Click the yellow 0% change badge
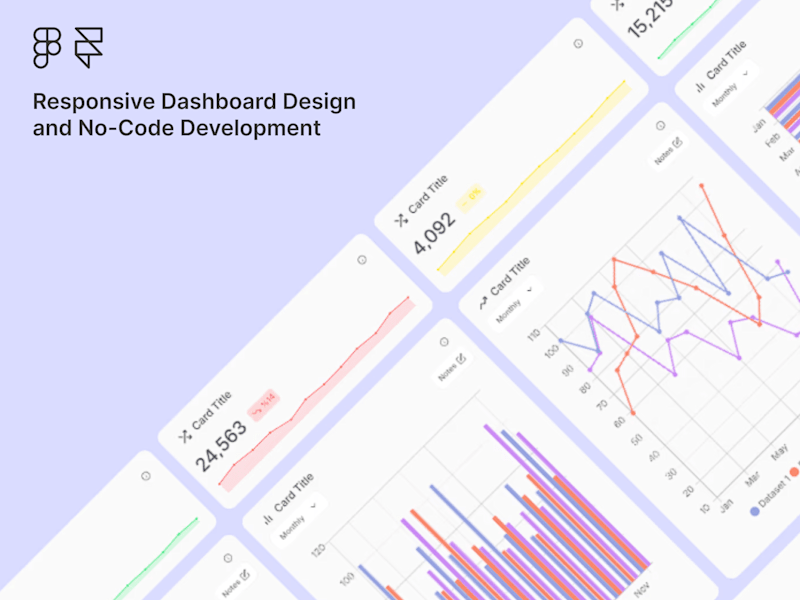This screenshot has height=600, width=800. coord(470,199)
